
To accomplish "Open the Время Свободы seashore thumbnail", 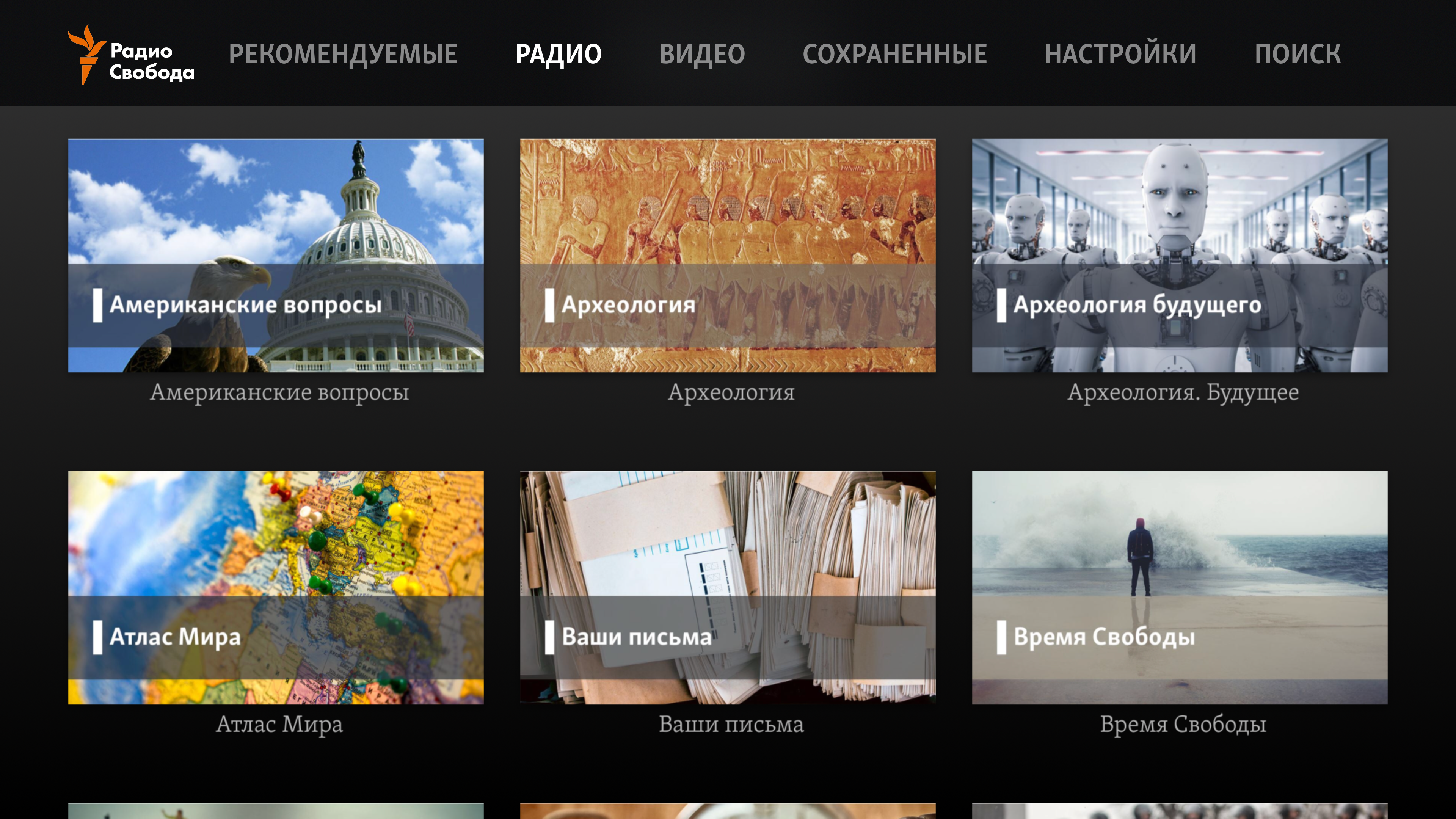I will point(1180,588).
